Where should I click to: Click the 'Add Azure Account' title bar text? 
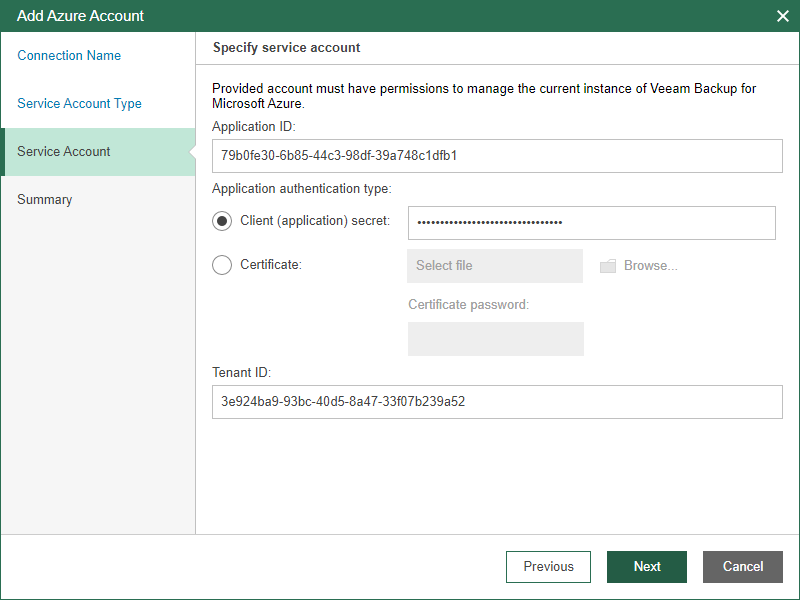81,16
